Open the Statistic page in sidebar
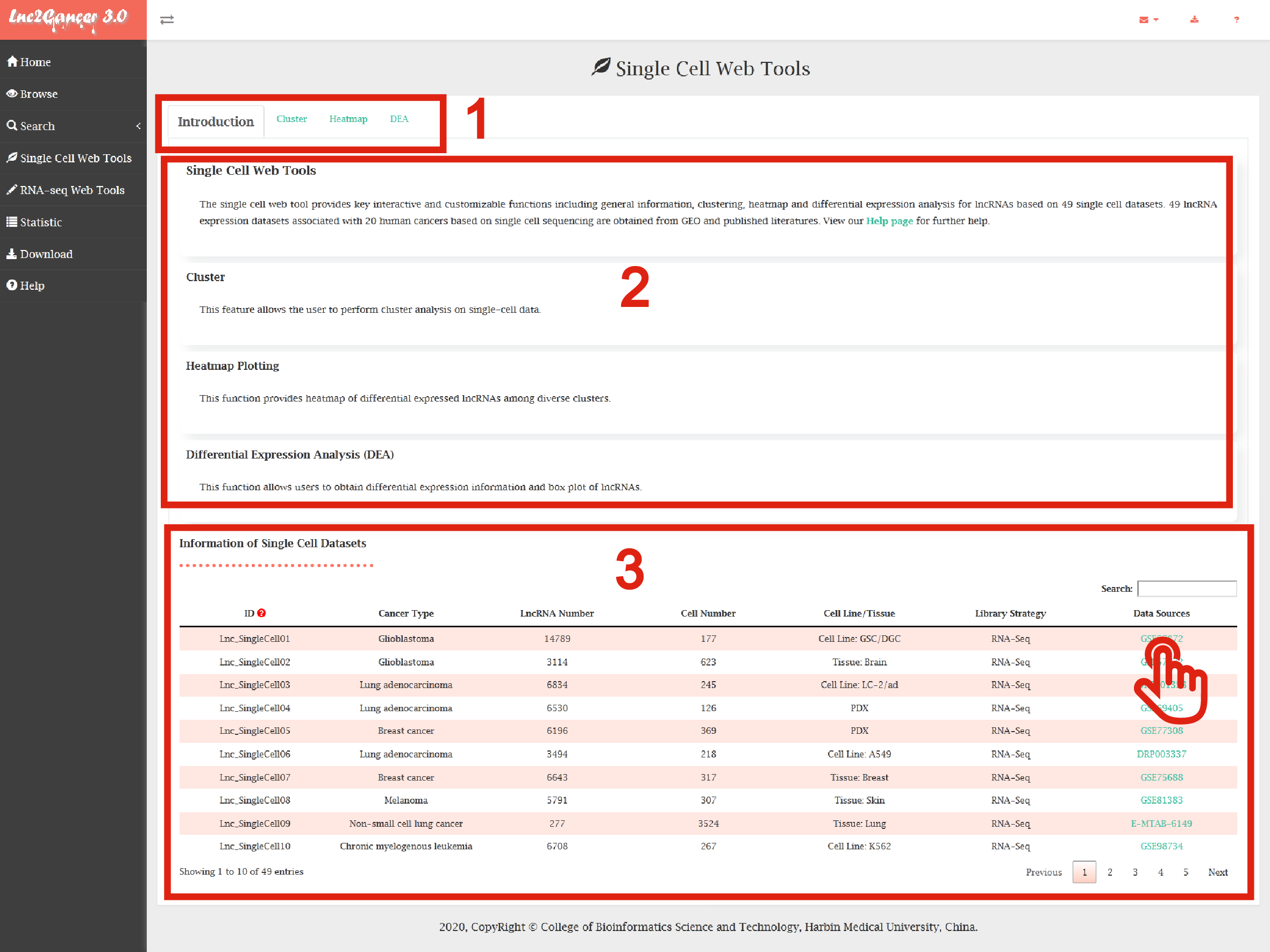This screenshot has width=1270, height=952. click(x=40, y=222)
